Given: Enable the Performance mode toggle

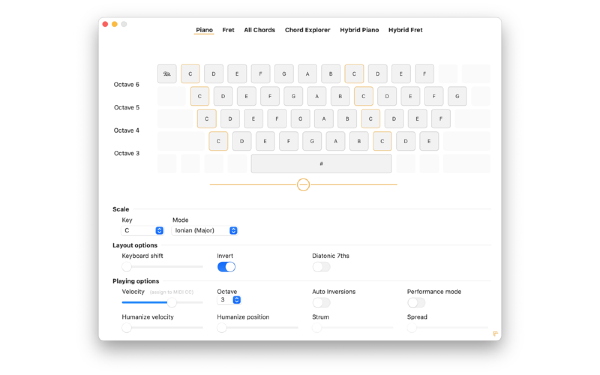Looking at the screenshot, I should tap(416, 303).
